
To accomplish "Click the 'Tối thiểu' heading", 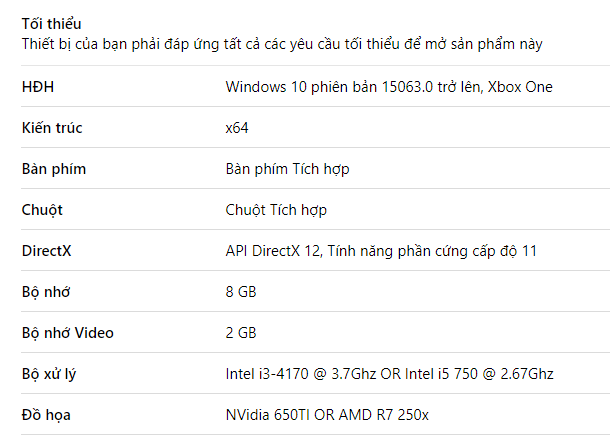I will pyautogui.click(x=51, y=24).
